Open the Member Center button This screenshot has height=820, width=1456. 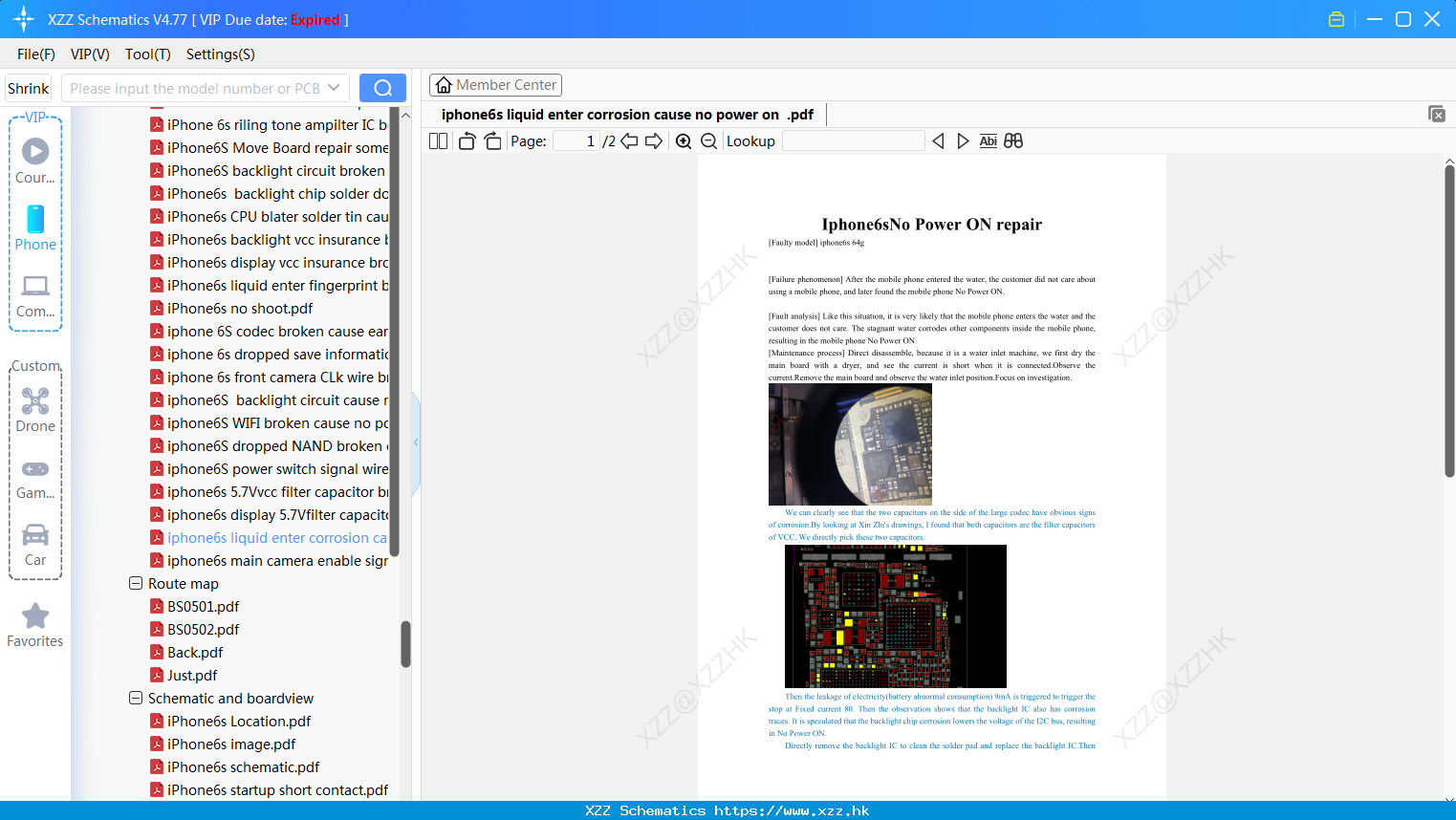click(x=495, y=85)
